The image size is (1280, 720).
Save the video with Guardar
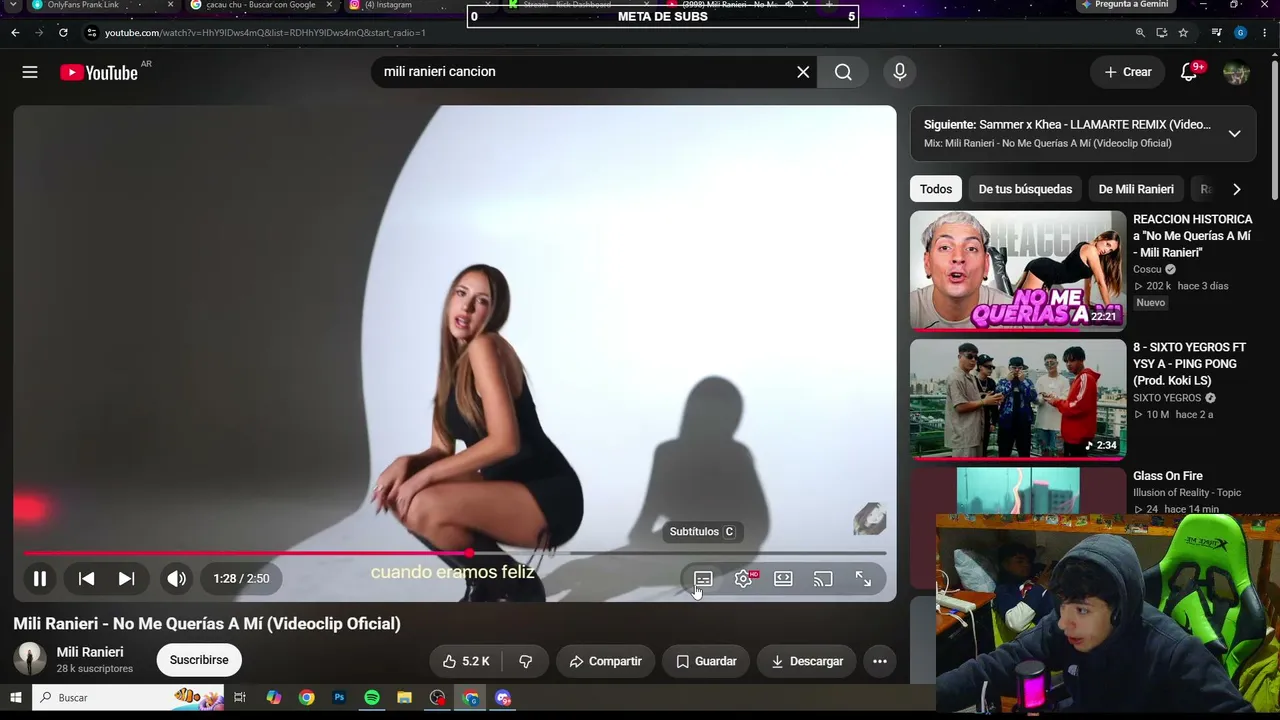706,661
